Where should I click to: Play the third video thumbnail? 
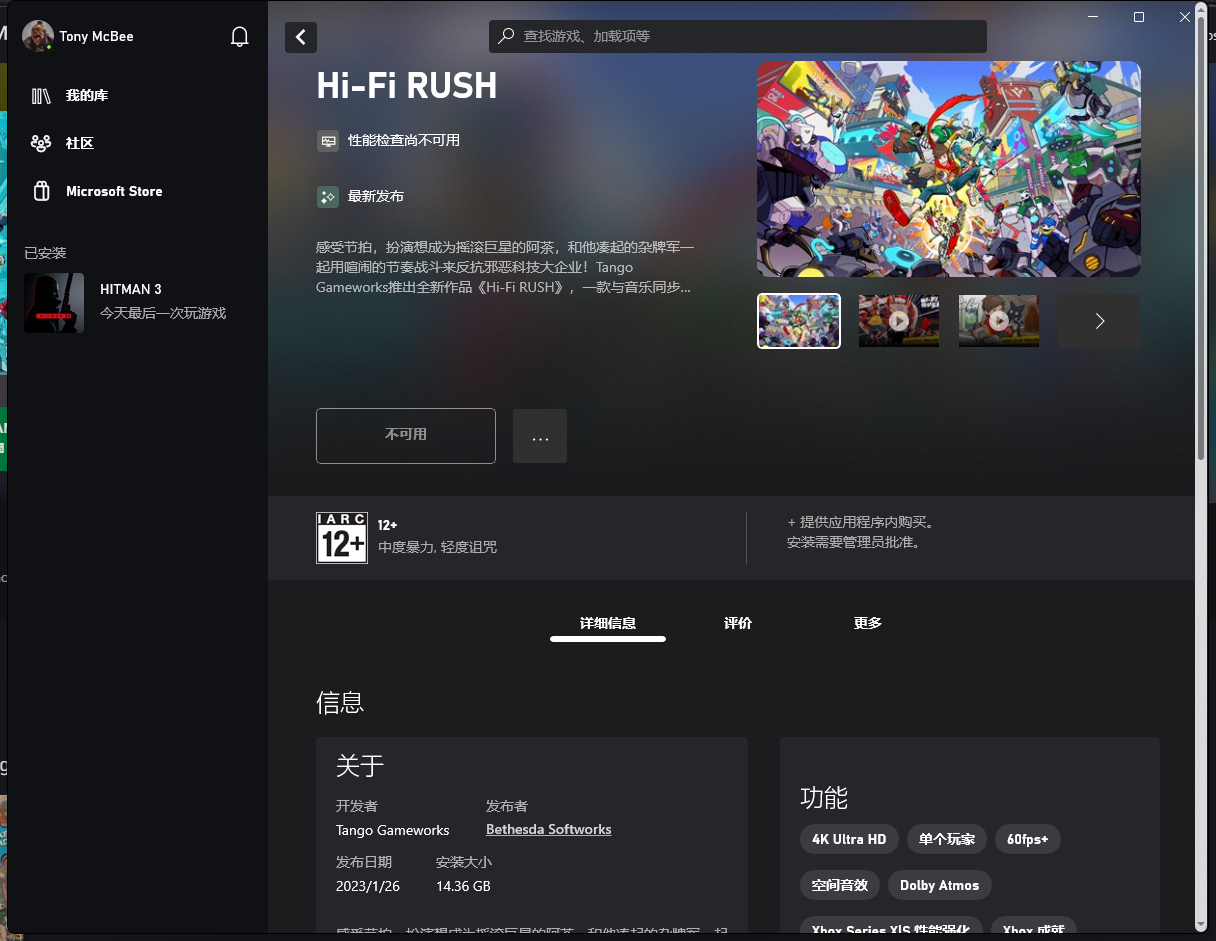(999, 321)
